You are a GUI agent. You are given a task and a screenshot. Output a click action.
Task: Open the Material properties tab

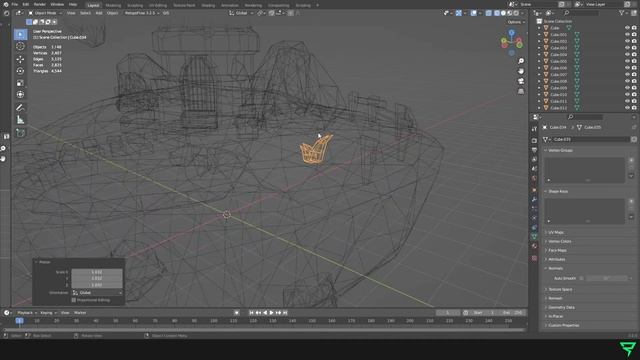pos(534,246)
